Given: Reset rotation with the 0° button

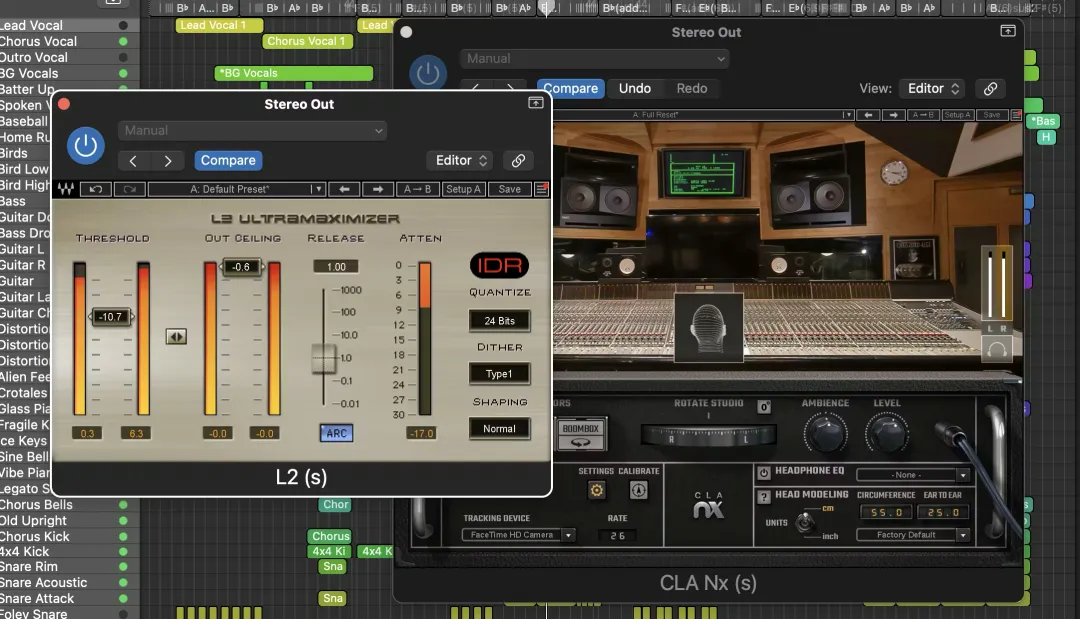Looking at the screenshot, I should pos(764,407).
